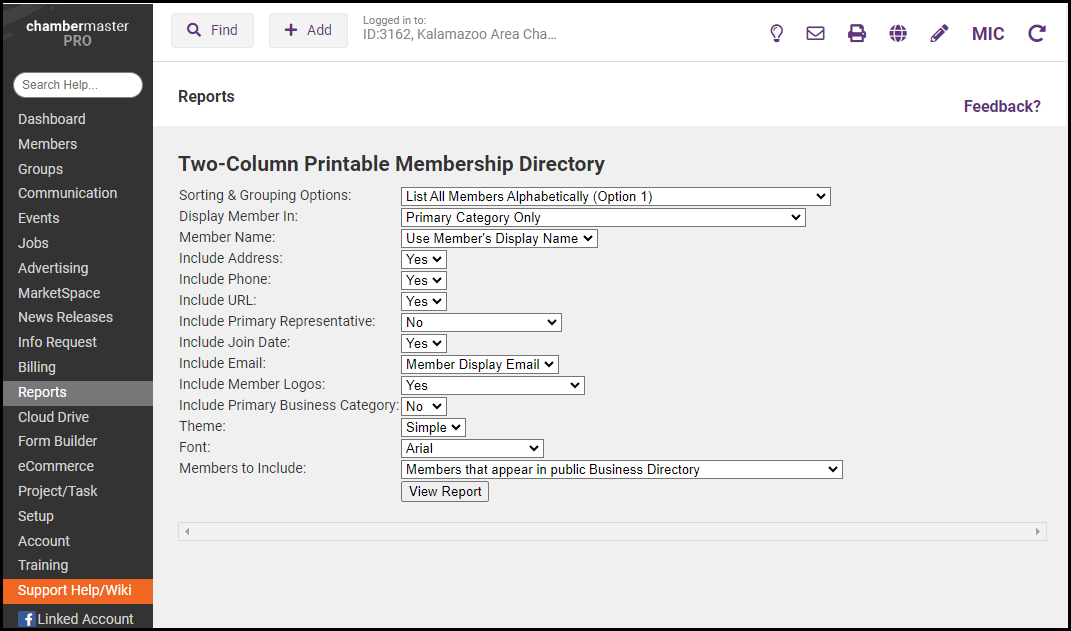Open Members to Include dropdown
The width and height of the screenshot is (1071, 631).
(621, 470)
